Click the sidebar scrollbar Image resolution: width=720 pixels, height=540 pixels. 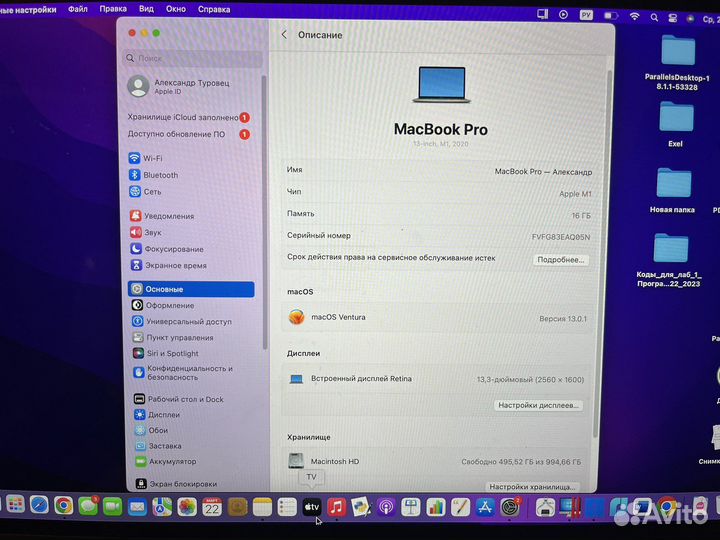click(264, 212)
